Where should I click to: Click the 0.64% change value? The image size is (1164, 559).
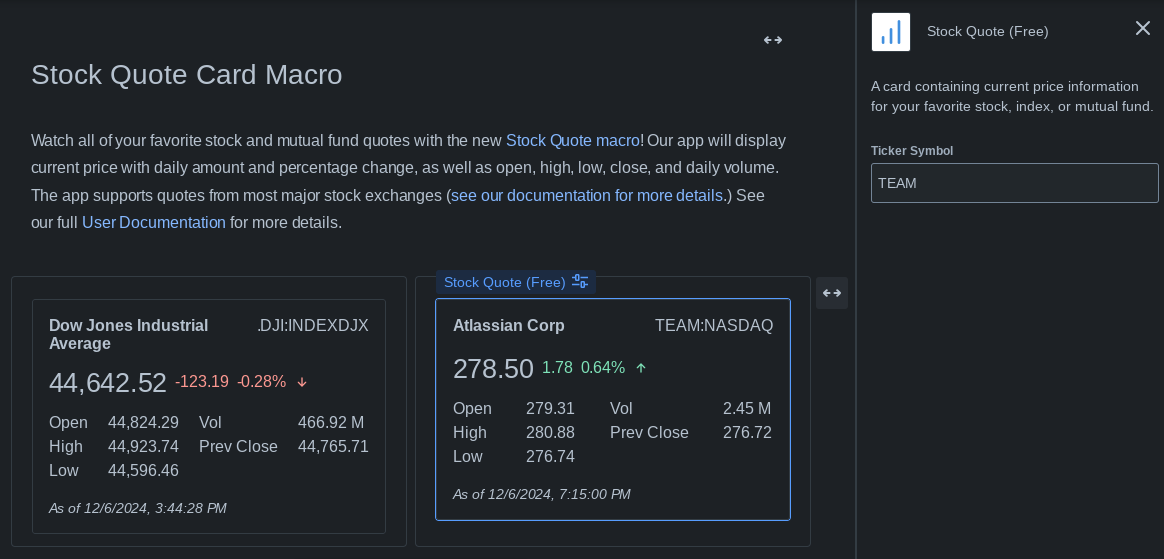click(x=603, y=367)
